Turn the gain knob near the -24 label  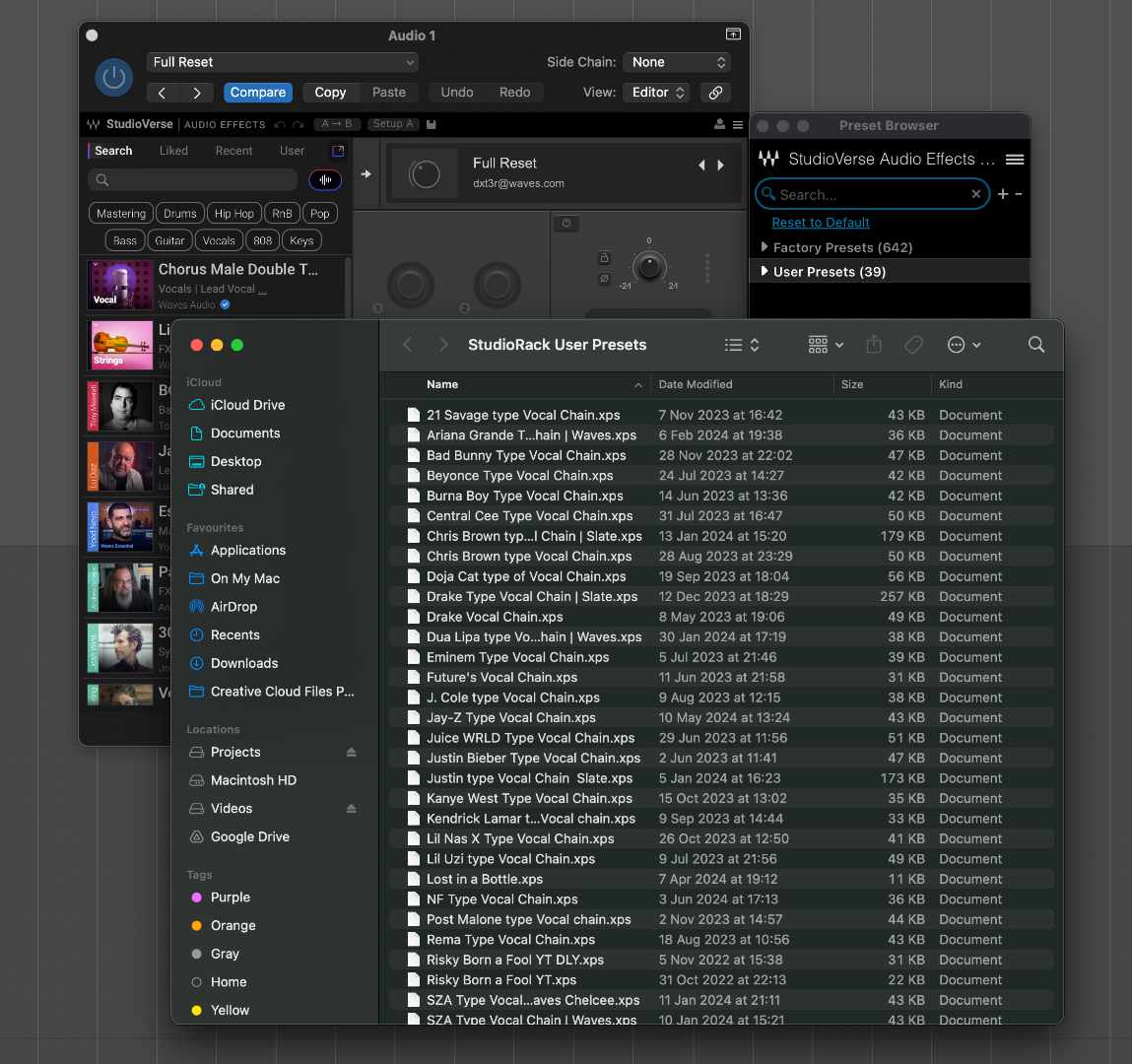pyautogui.click(x=648, y=267)
